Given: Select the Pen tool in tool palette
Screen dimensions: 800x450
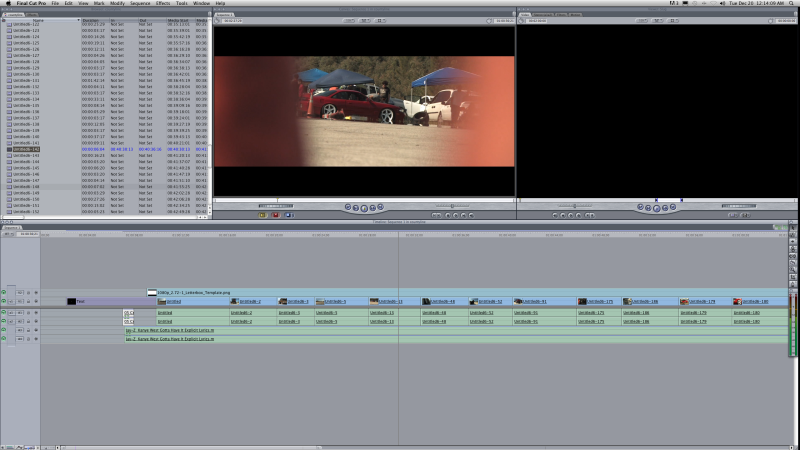Looking at the screenshot, I should tap(792, 284).
